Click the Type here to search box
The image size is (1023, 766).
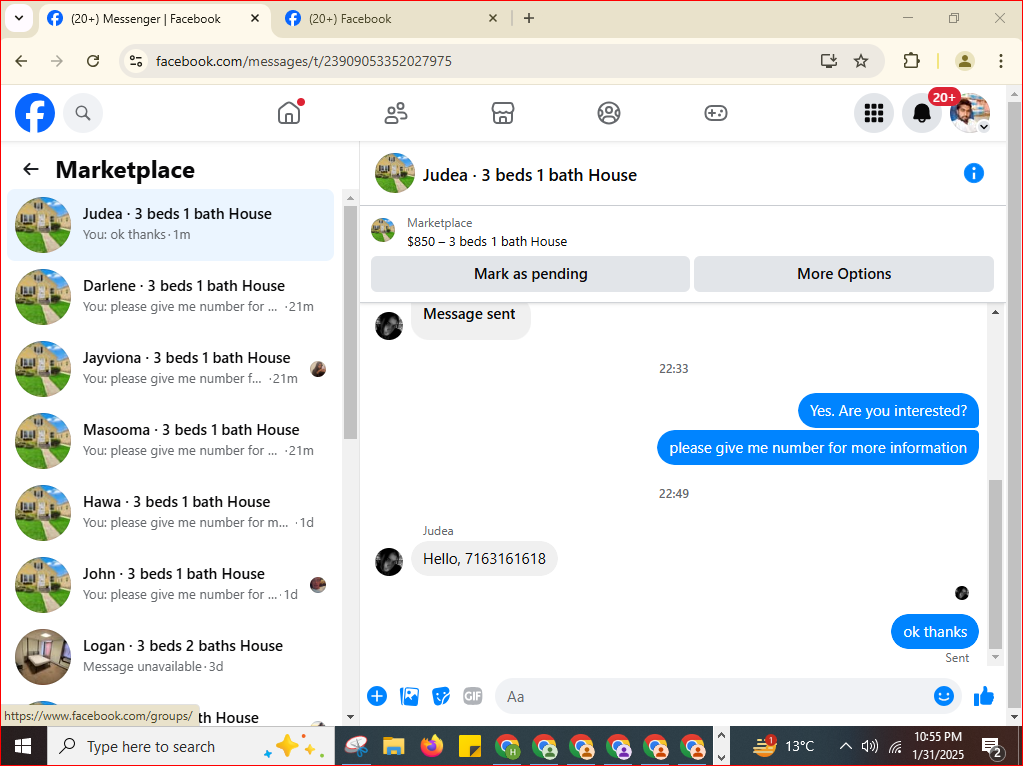(191, 746)
